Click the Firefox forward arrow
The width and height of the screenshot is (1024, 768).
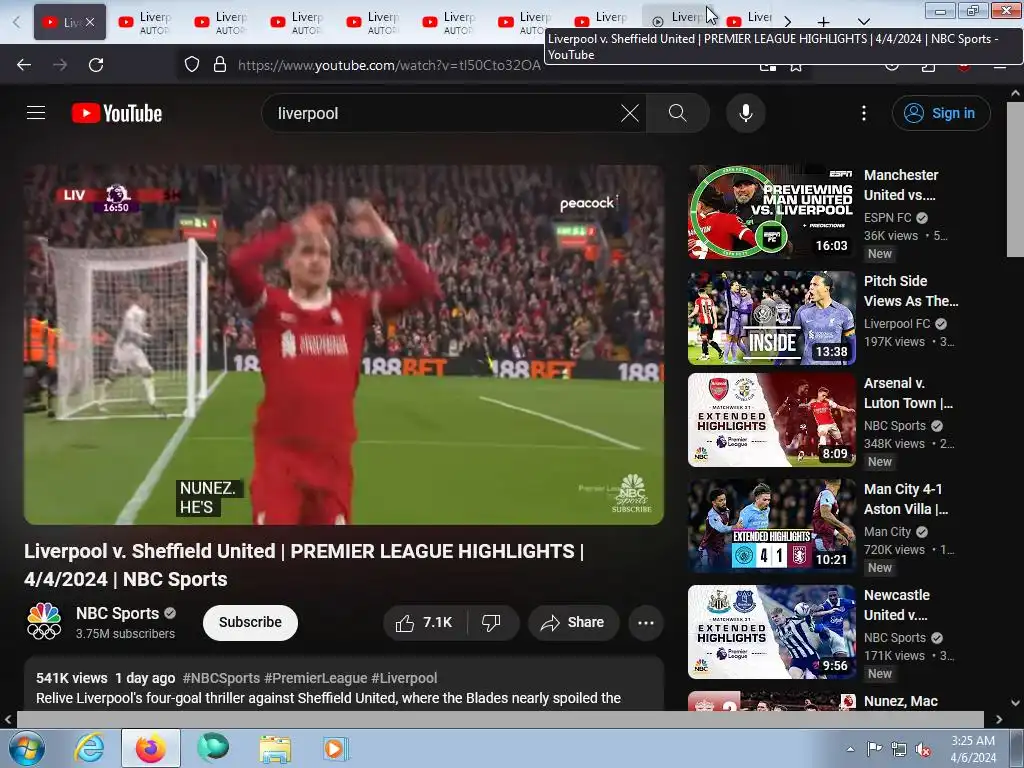point(59,65)
